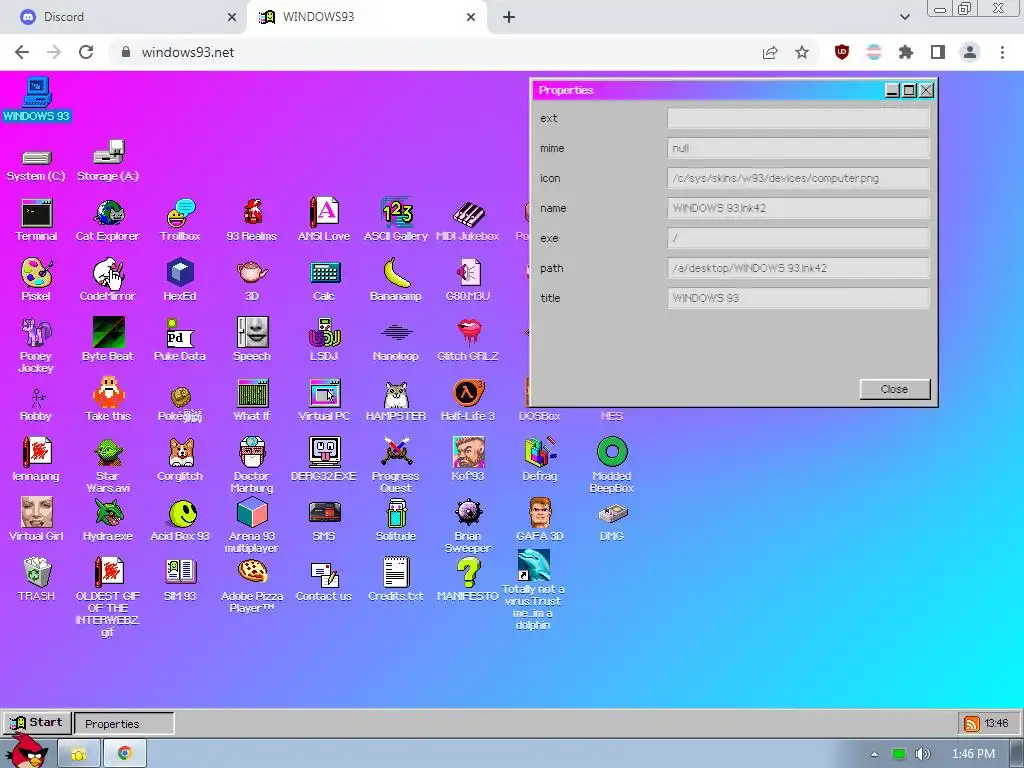Show hidden tray icons arrow
Screen dimensions: 1024x768
click(x=874, y=754)
